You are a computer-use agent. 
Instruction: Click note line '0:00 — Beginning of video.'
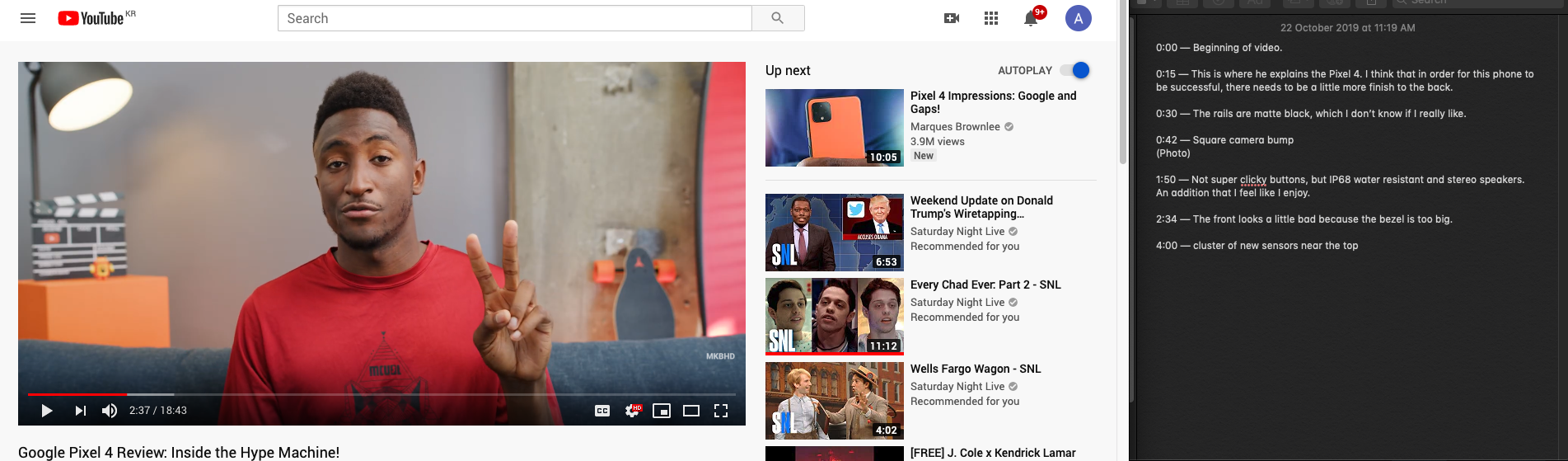coord(1219,48)
